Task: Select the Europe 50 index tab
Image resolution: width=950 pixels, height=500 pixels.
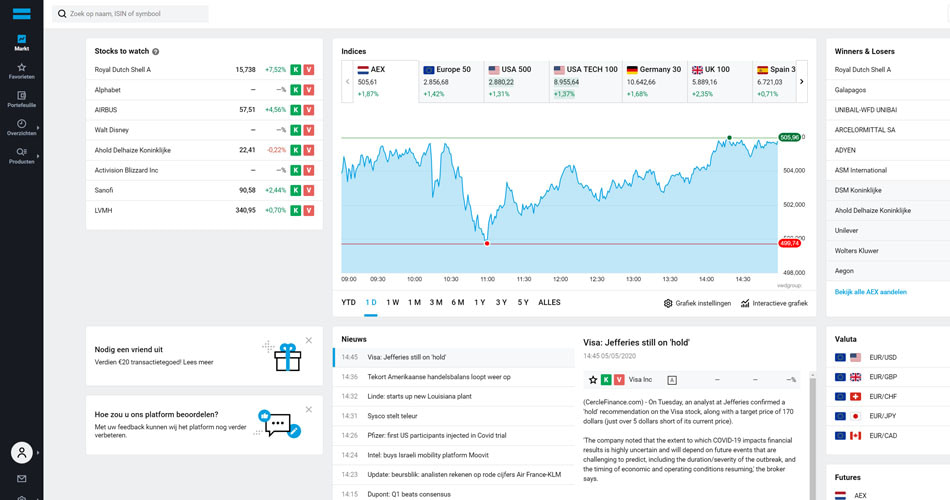Action: click(451, 82)
